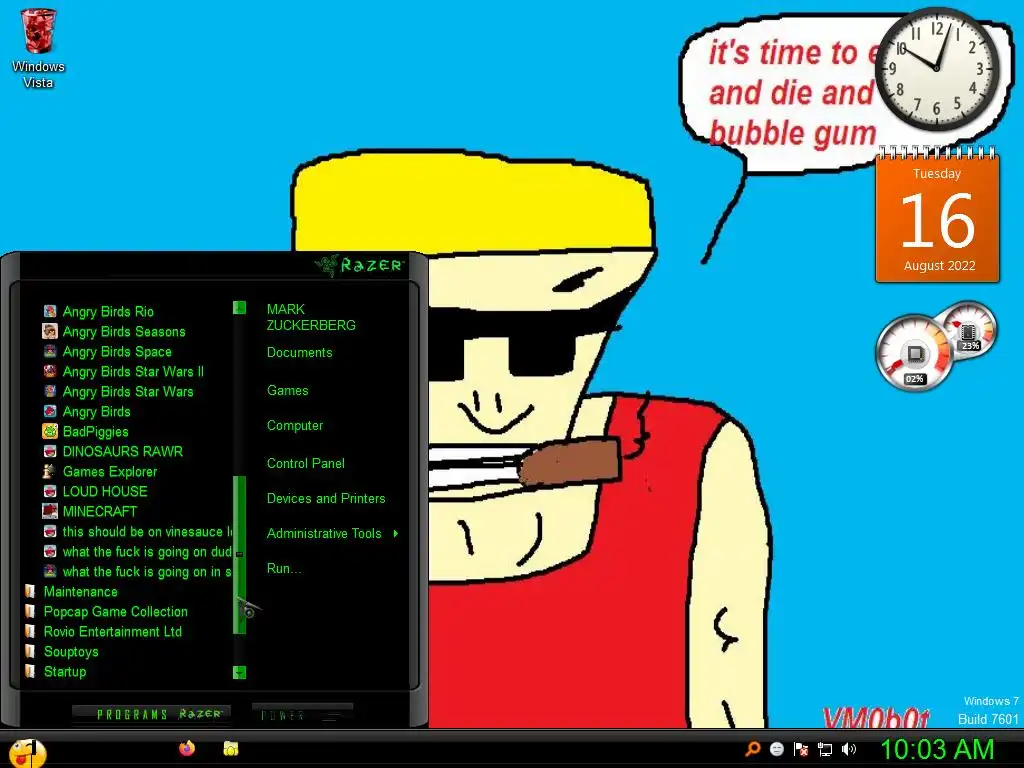Image resolution: width=1024 pixels, height=768 pixels.
Task: Open 'what the fuck is going on in s' entry
Action: pyautogui.click(x=137, y=571)
